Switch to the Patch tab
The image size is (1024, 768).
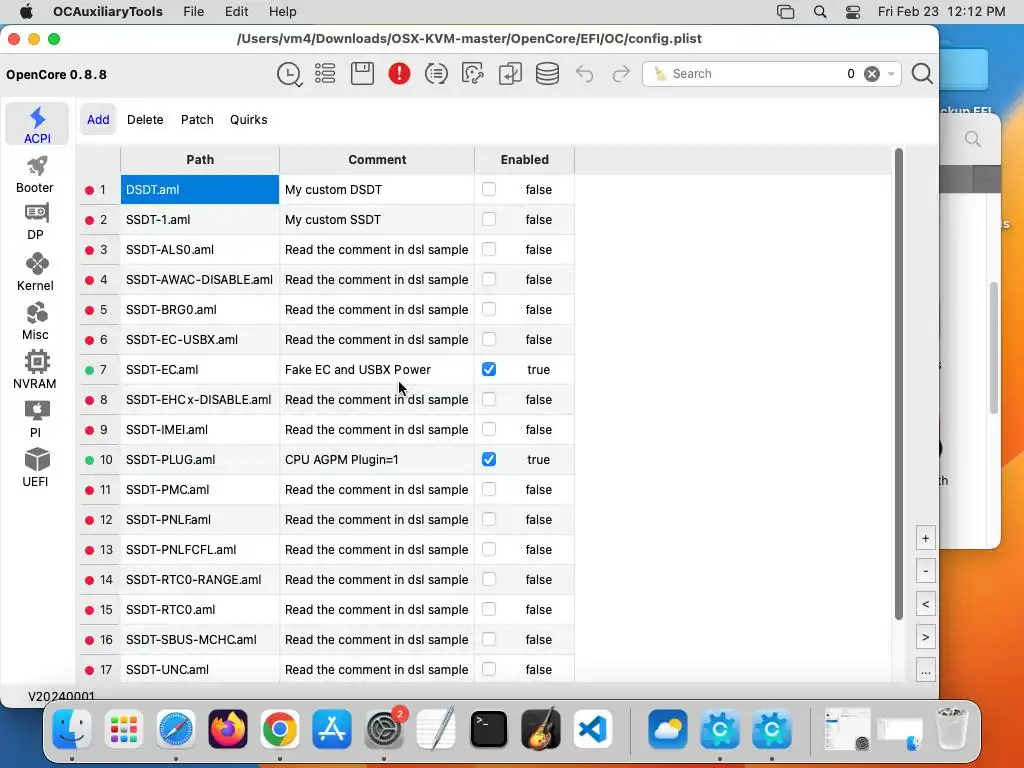[197, 120]
